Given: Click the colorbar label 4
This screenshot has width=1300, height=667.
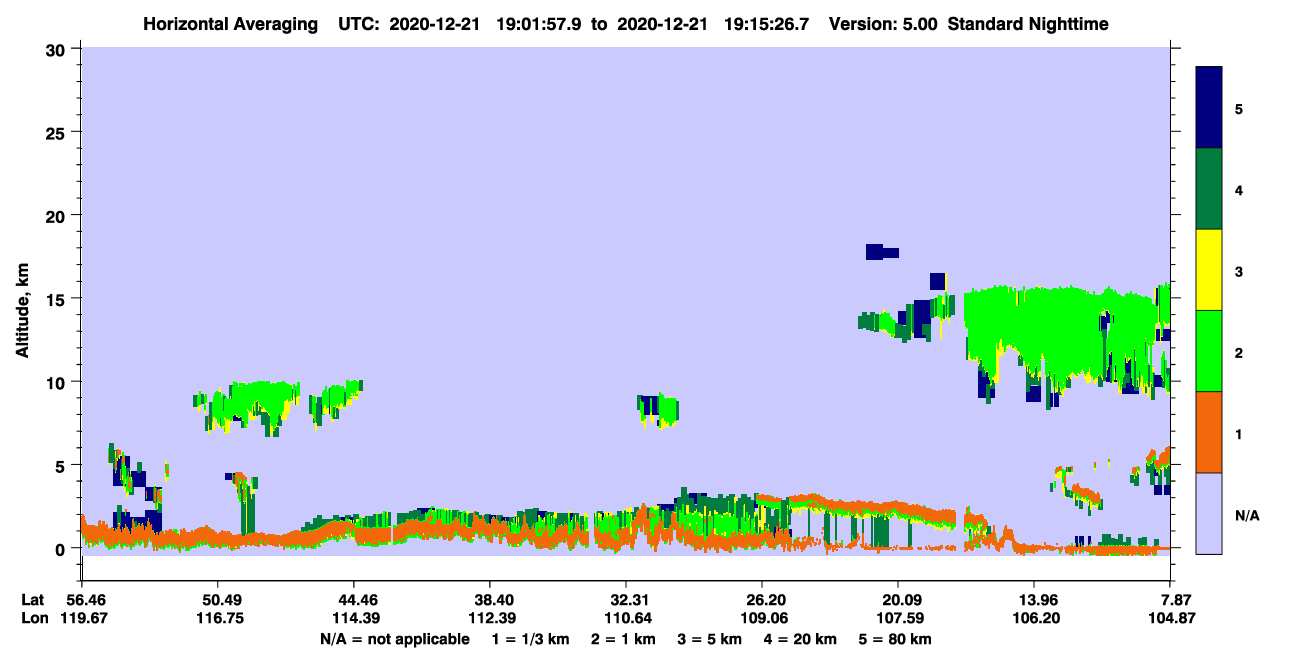Looking at the screenshot, I should pyautogui.click(x=1239, y=189).
